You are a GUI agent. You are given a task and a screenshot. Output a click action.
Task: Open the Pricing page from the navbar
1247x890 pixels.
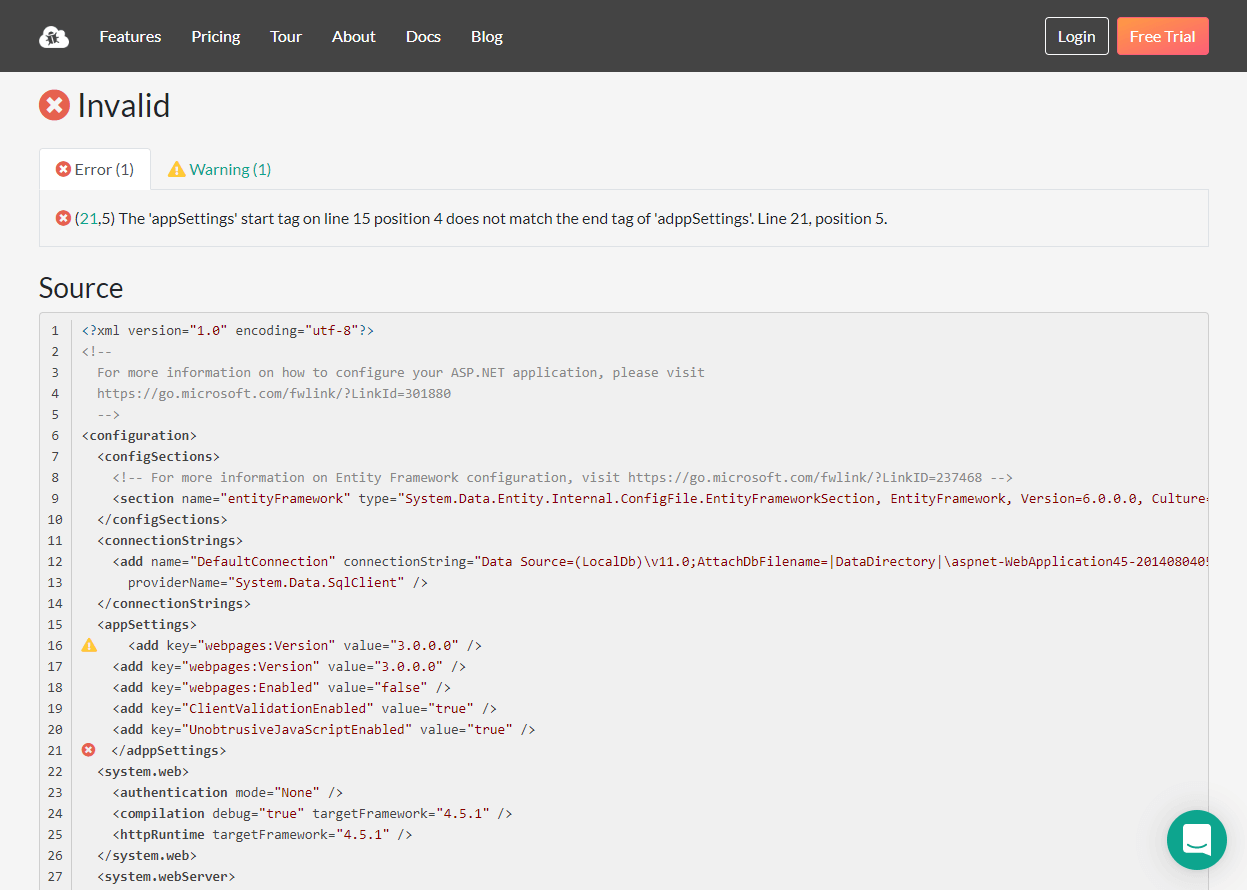coord(215,36)
